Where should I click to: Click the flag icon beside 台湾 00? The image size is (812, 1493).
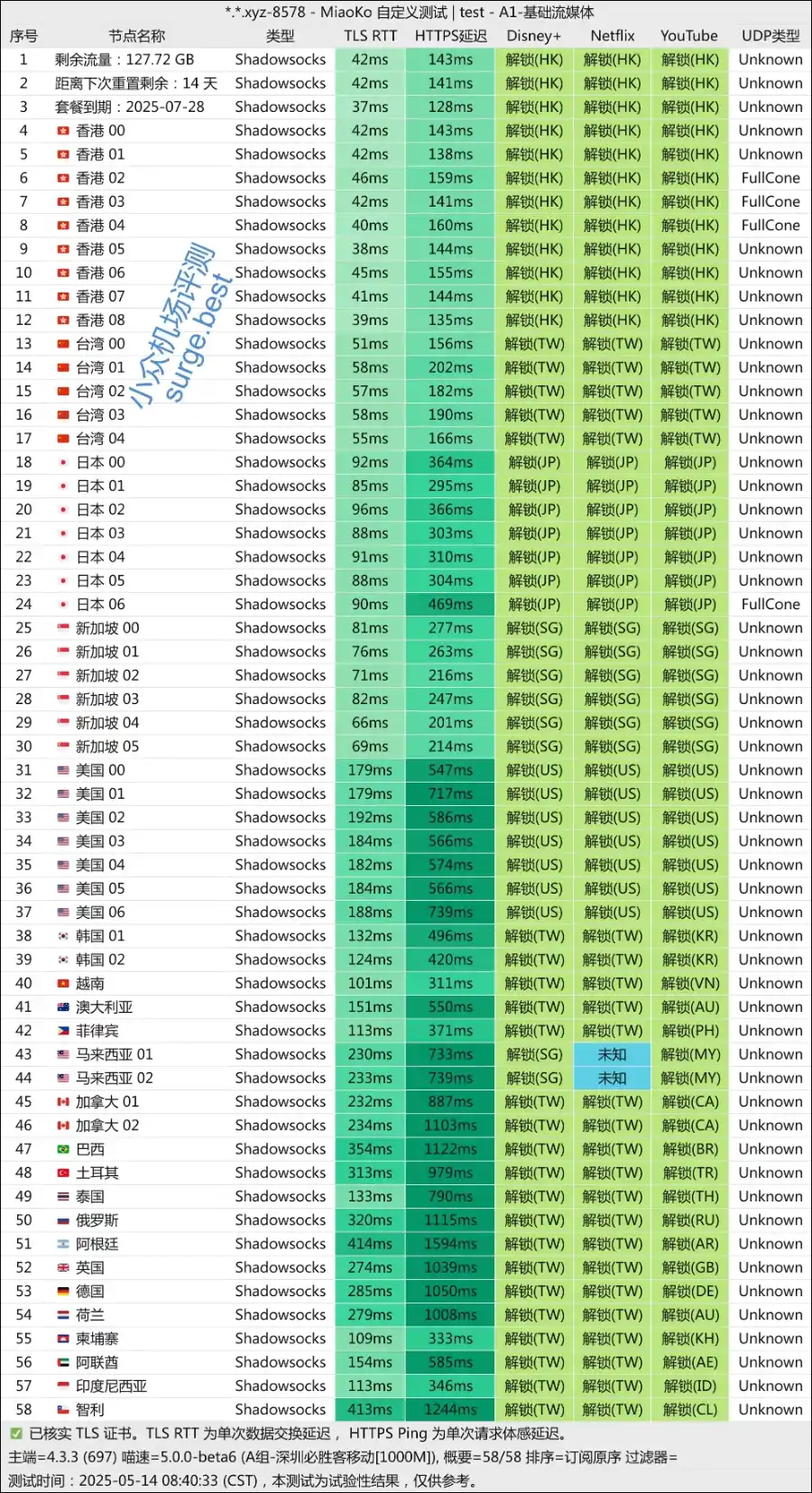[x=63, y=344]
